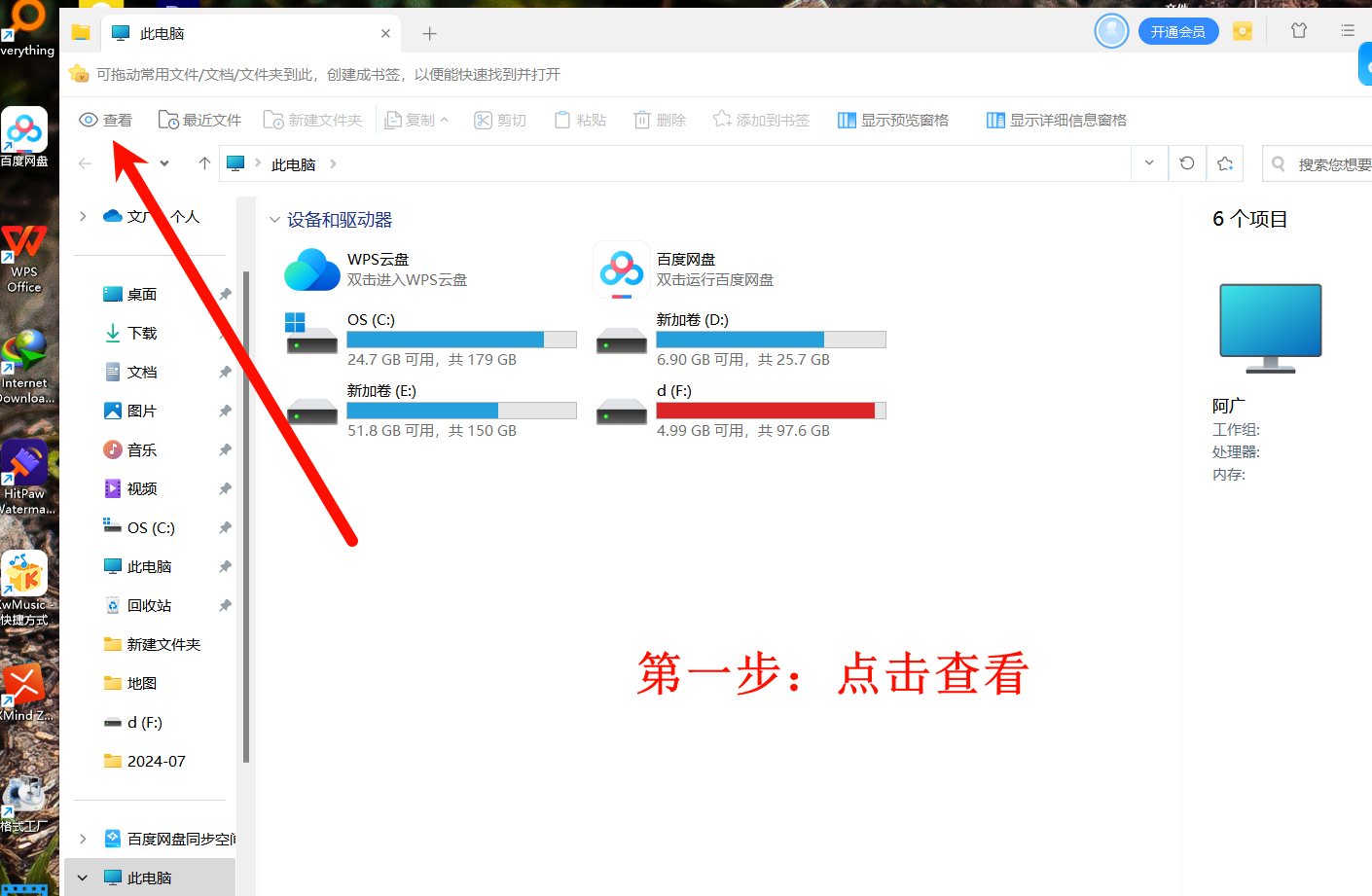
Task: Open WPS云盘 cloud drive icon
Action: [312, 269]
